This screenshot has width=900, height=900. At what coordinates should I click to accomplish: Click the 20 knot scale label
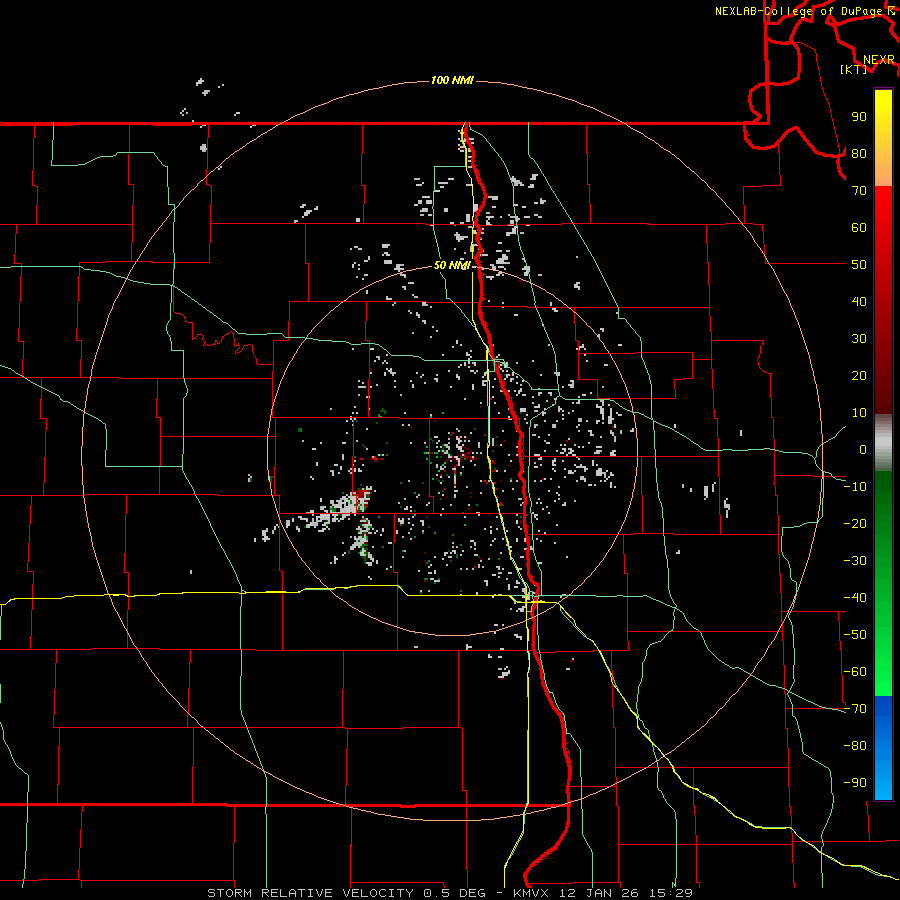click(859, 376)
